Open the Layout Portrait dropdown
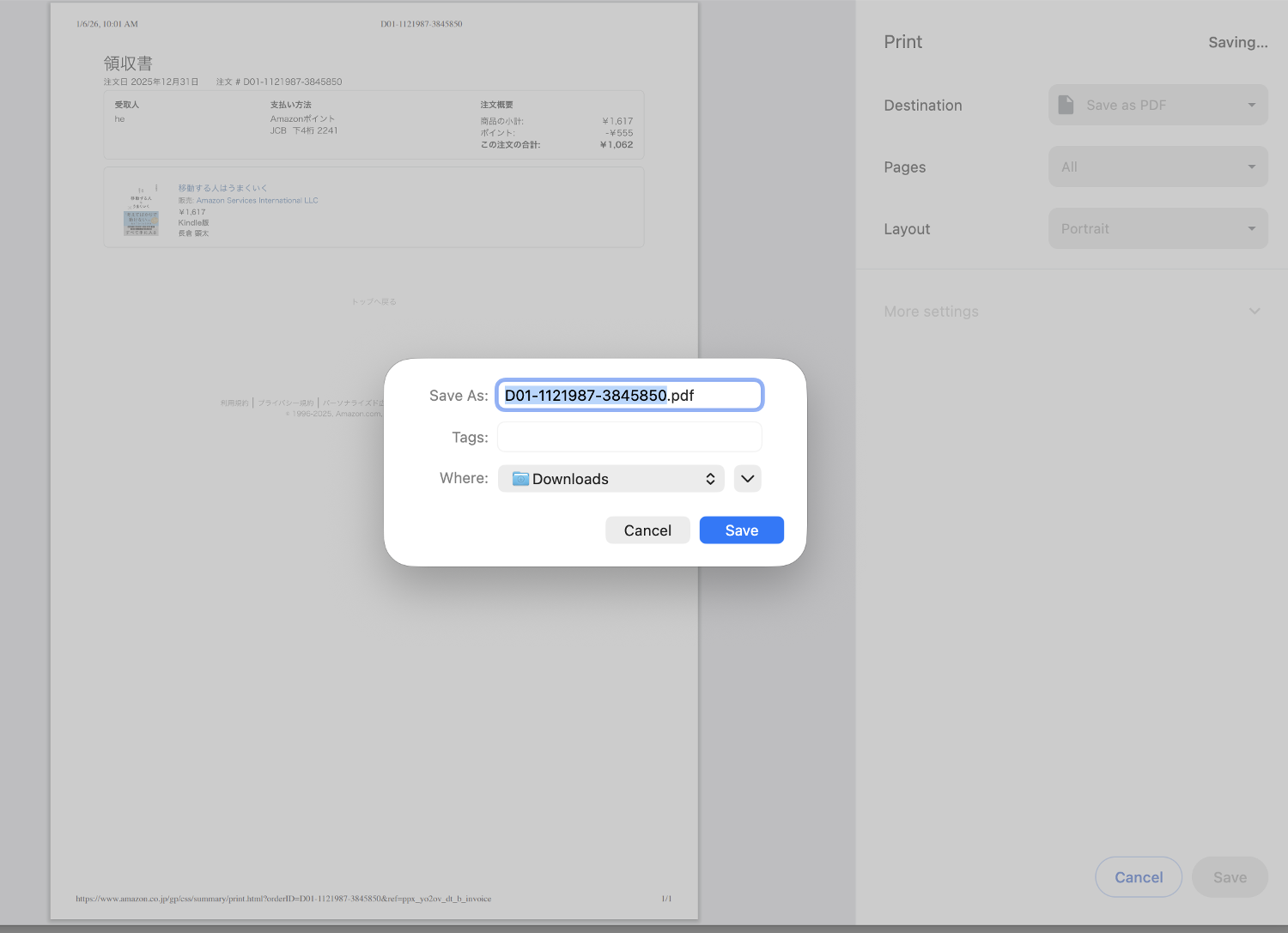 coord(1157,228)
